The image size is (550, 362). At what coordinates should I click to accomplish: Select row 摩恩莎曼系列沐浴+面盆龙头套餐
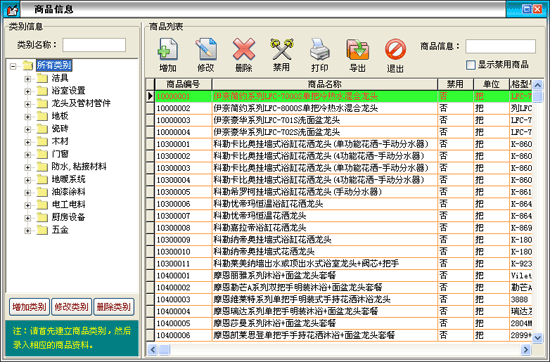tap(339, 323)
